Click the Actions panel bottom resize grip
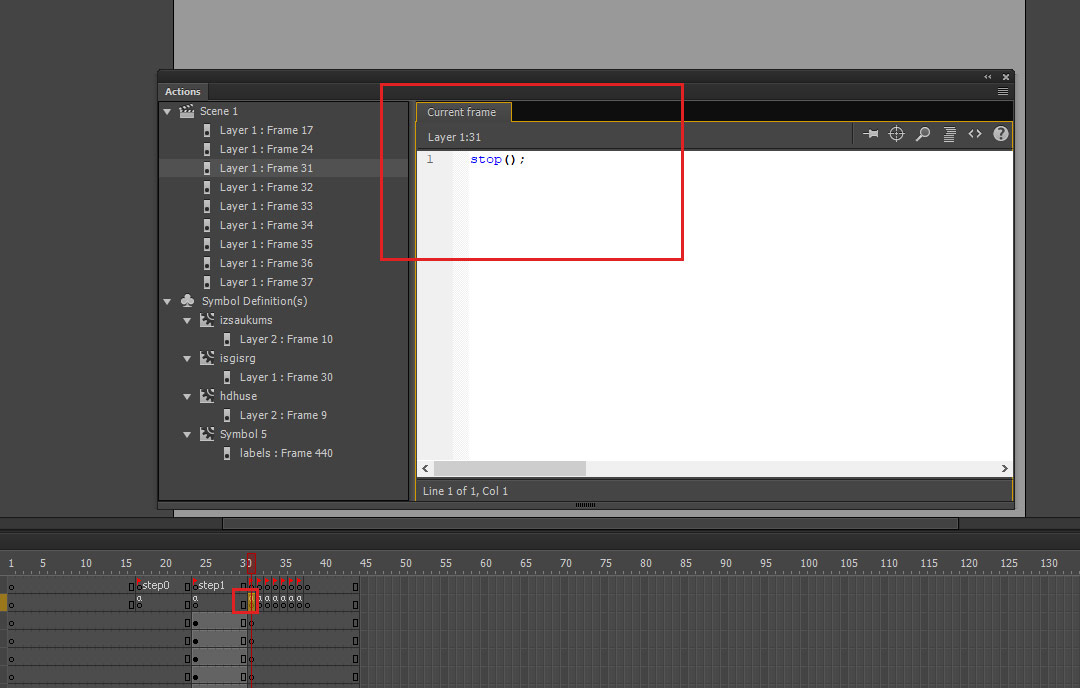This screenshot has height=688, width=1080. pyautogui.click(x=585, y=505)
